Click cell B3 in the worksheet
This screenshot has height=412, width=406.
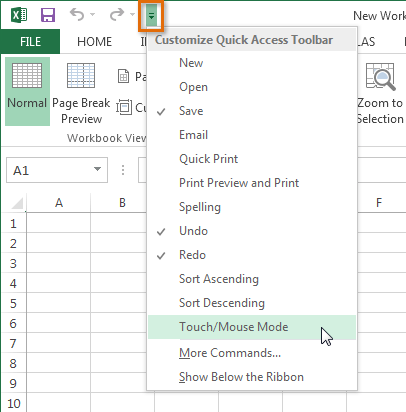[119, 263]
